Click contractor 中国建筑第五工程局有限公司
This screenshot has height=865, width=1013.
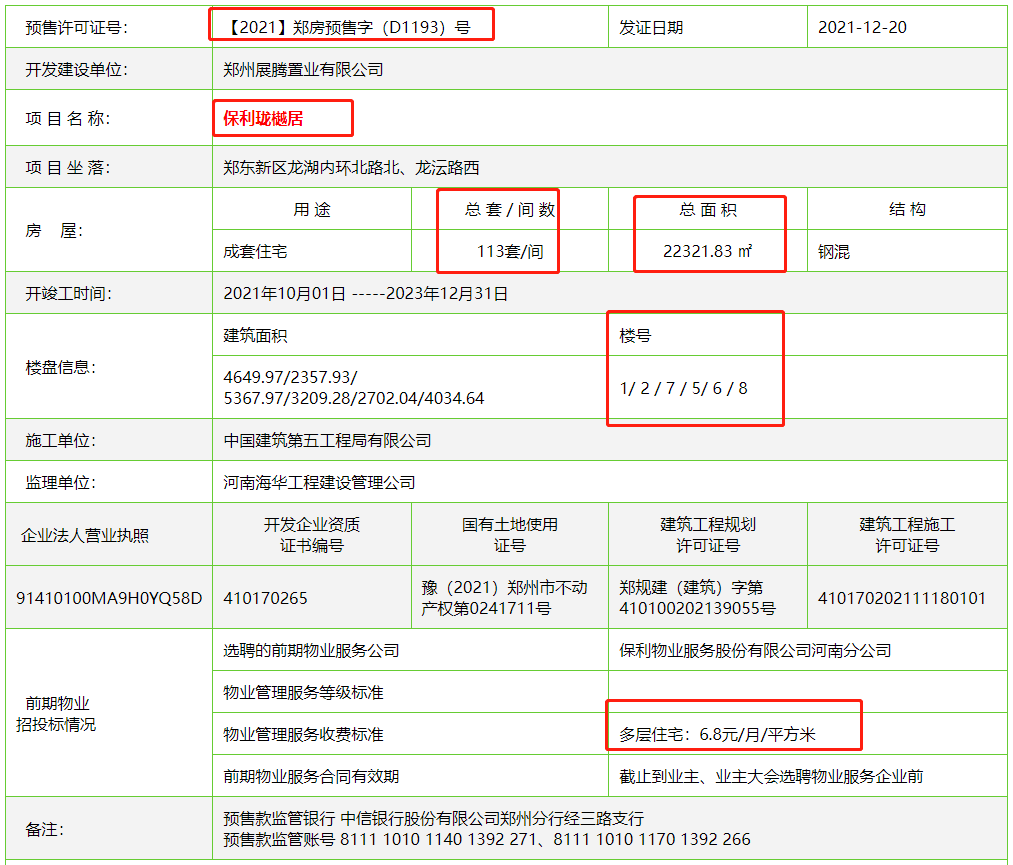click(327, 440)
